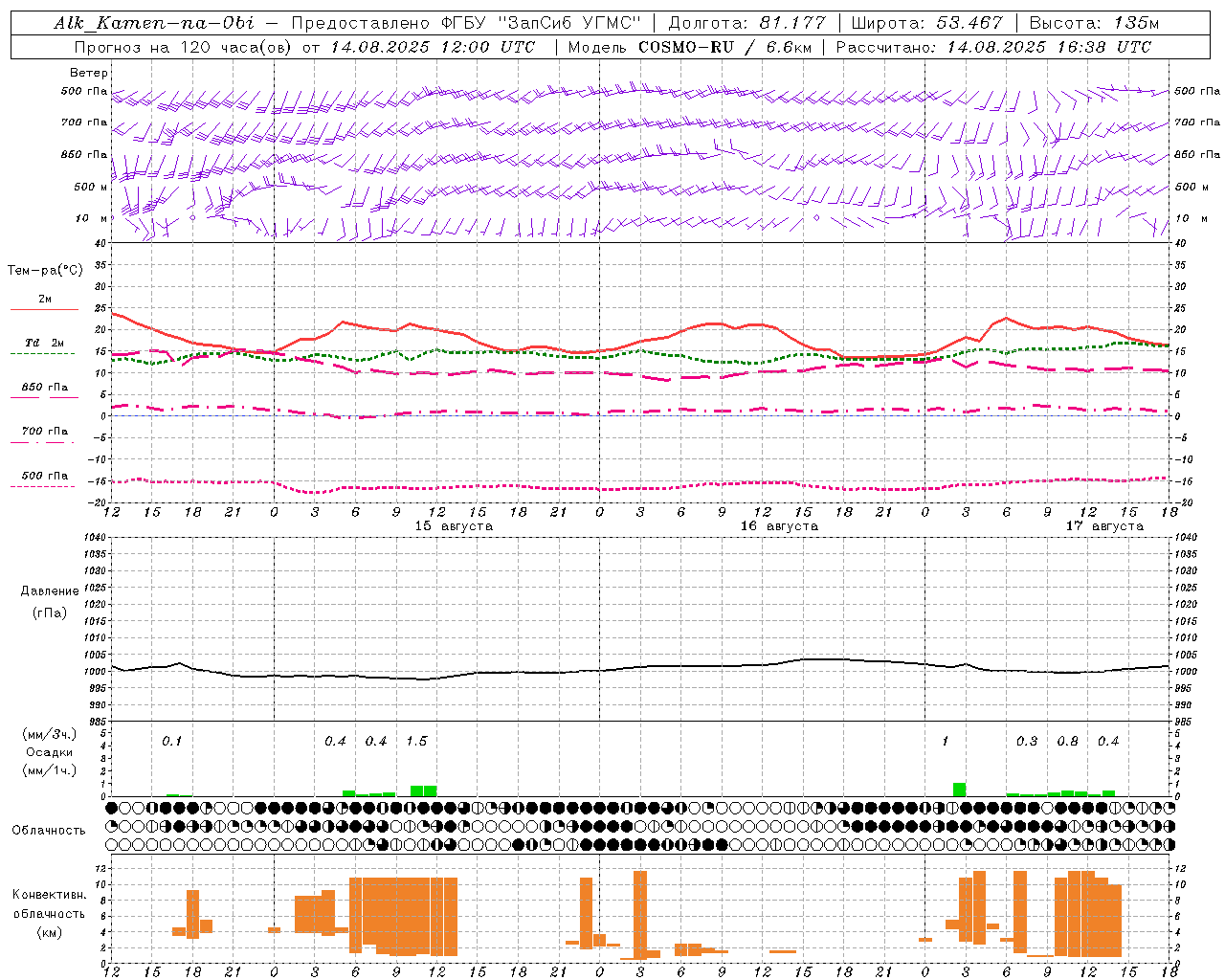The height and width of the screenshot is (980, 1225).
Task: Click the 500 гПа temperature legend entry
Action: 45,475
